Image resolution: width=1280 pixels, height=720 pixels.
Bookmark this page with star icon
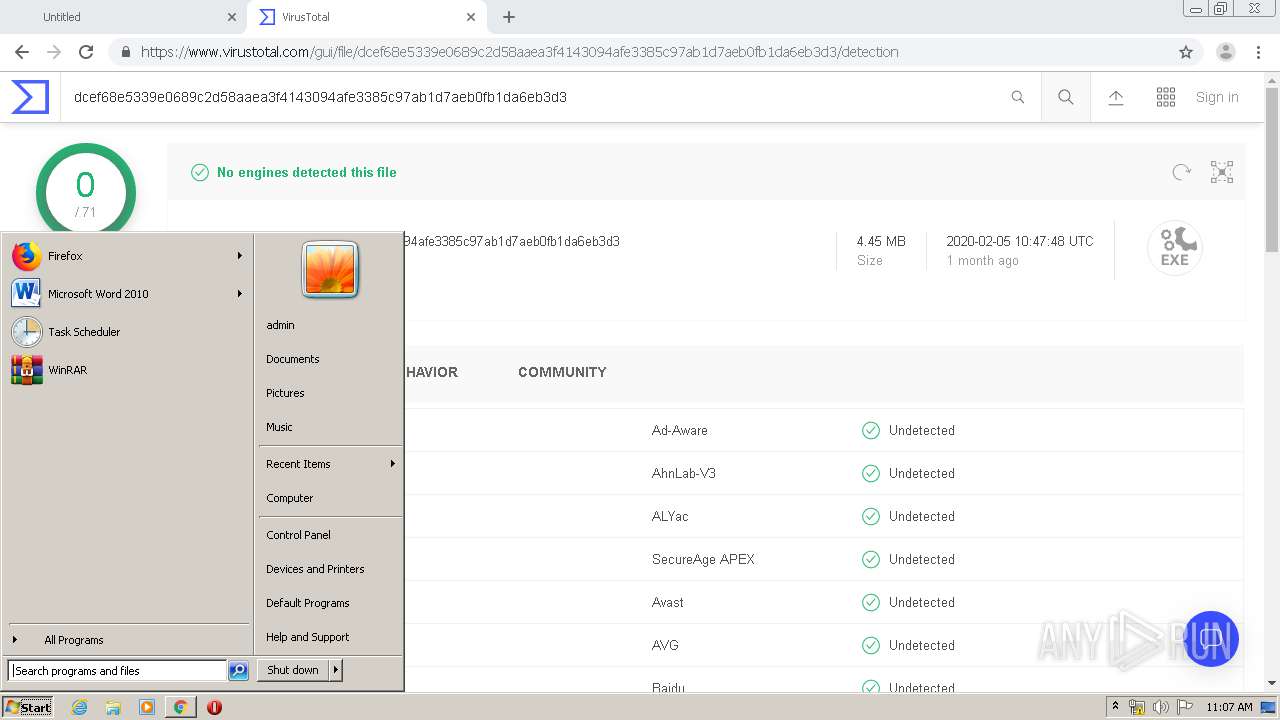point(1186,52)
